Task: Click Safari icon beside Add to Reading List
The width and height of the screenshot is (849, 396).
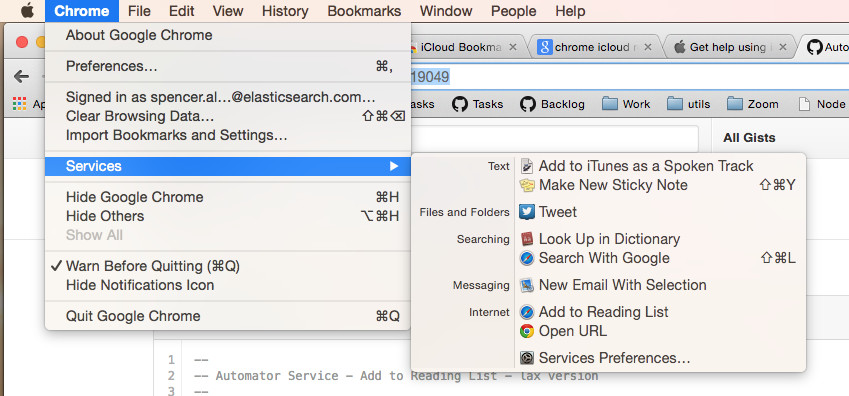Action: (527, 313)
